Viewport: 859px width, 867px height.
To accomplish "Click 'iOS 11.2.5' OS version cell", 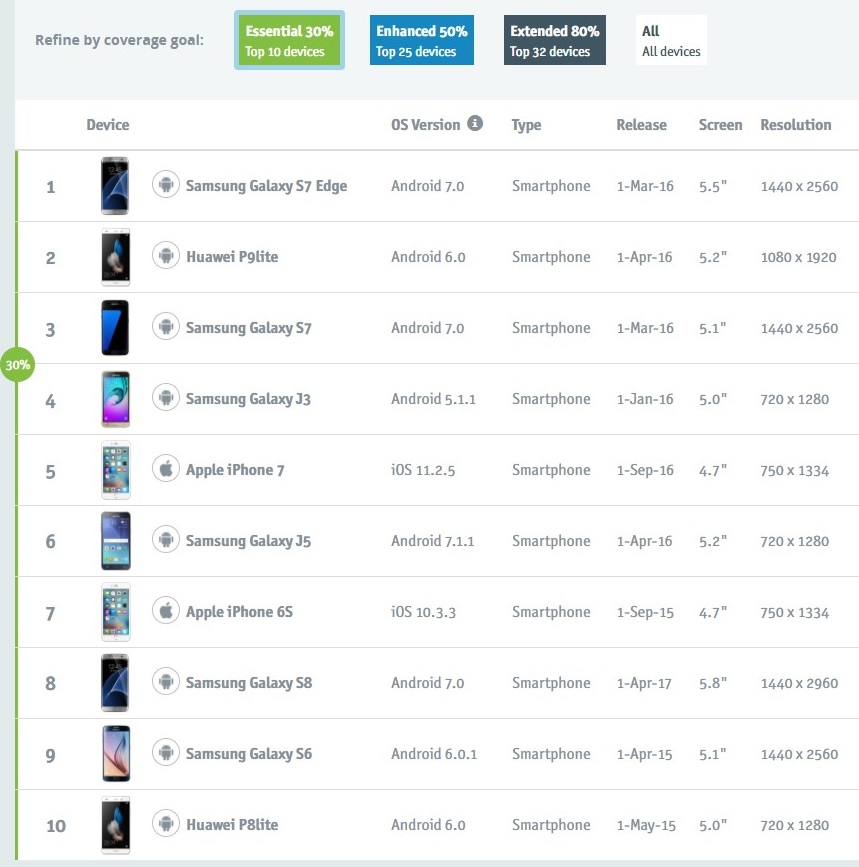I will [423, 470].
